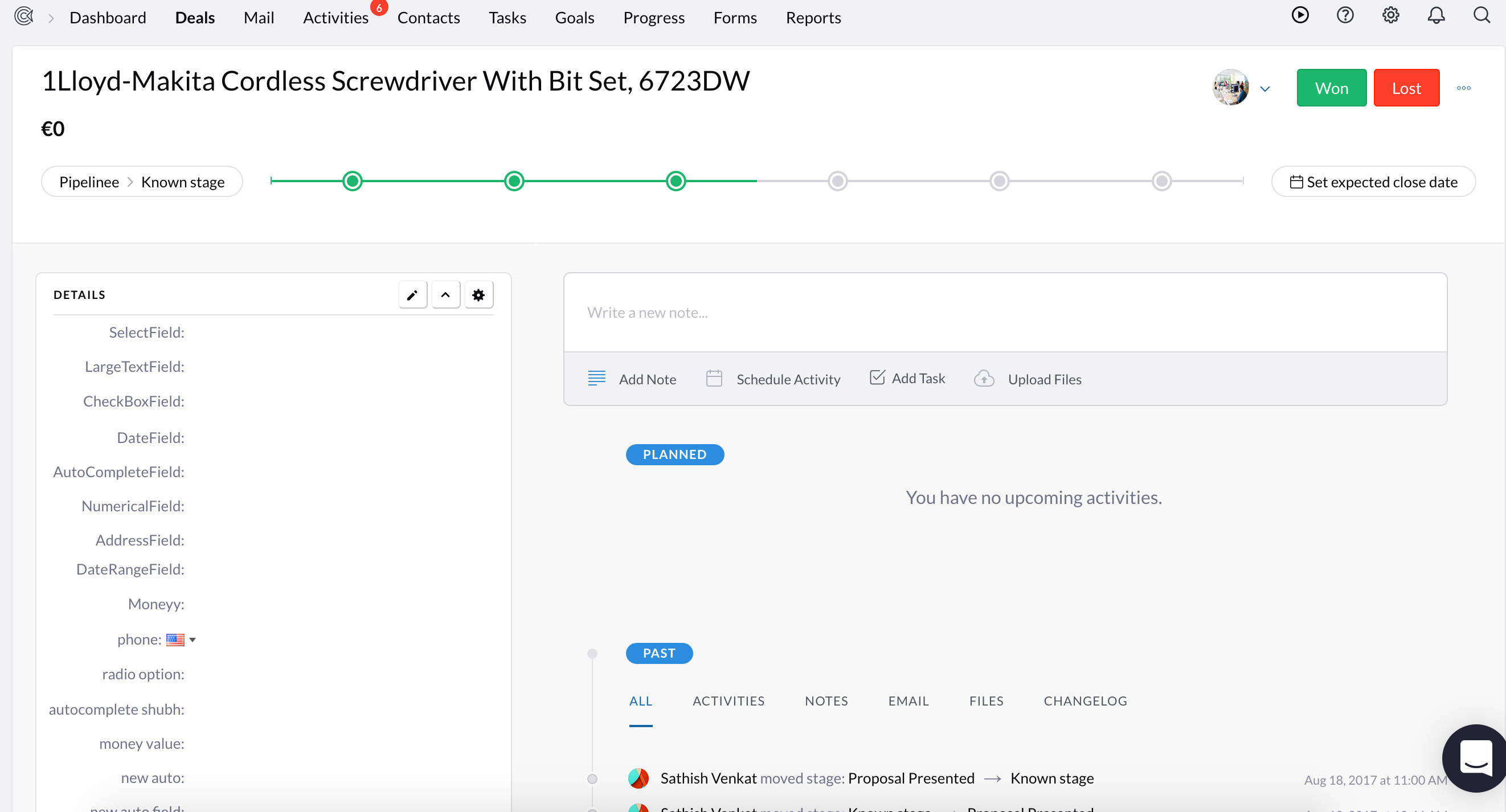This screenshot has height=812, width=1506.
Task: Switch to the CHANGELOG tab
Action: (x=1085, y=700)
